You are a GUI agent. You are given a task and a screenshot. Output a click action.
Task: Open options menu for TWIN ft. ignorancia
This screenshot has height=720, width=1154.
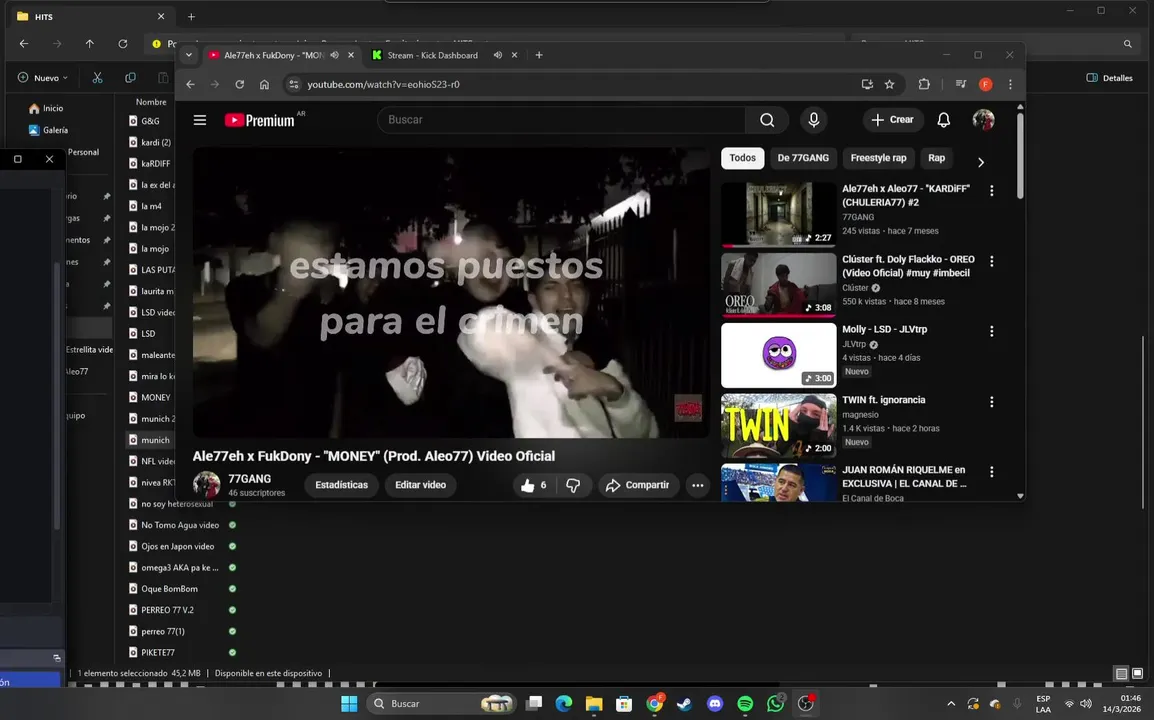[x=991, y=402]
